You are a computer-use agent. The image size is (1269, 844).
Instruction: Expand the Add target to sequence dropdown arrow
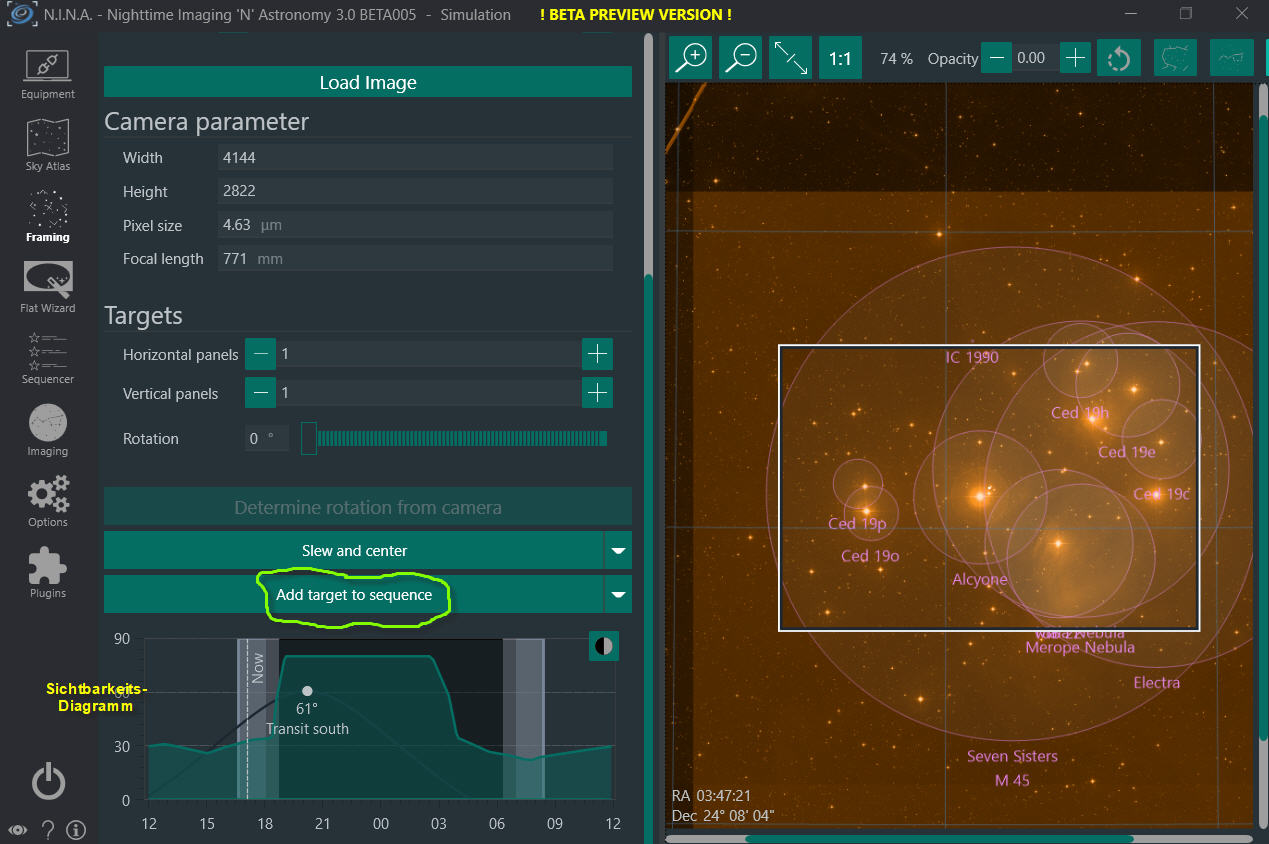618,595
